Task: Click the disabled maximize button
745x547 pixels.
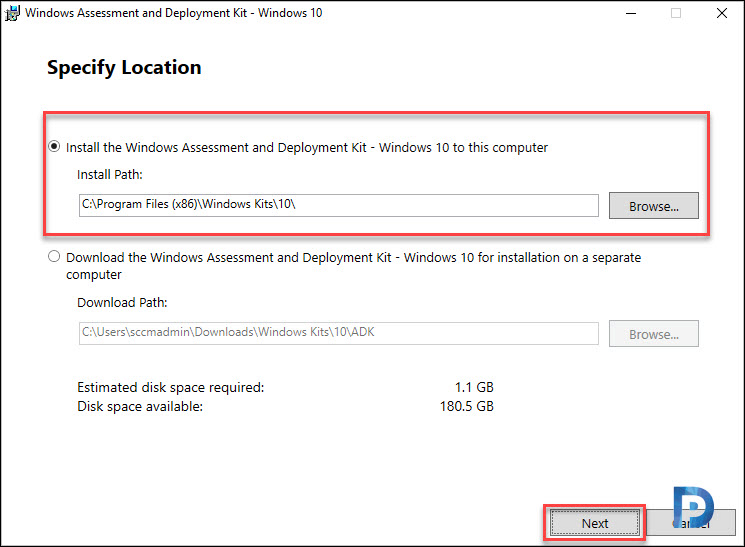Action: pos(676,13)
